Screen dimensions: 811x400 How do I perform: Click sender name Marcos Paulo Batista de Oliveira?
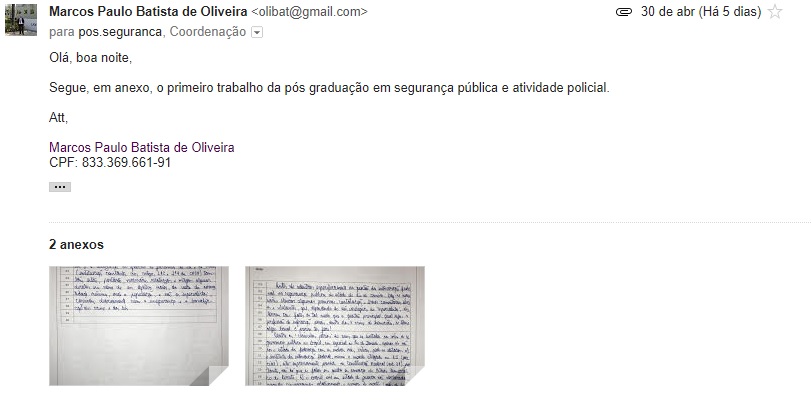[x=148, y=12]
